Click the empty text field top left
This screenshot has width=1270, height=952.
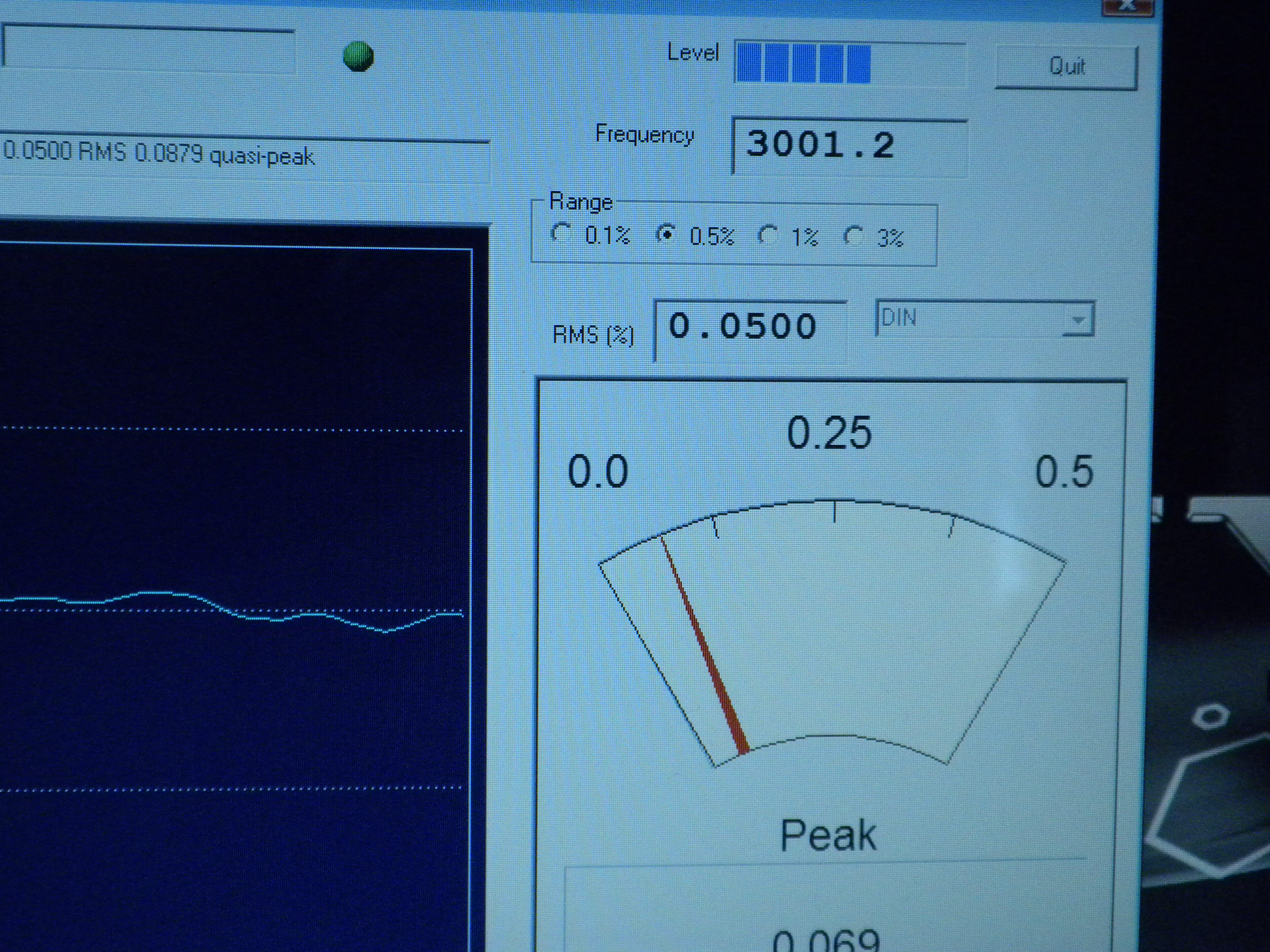point(148,50)
